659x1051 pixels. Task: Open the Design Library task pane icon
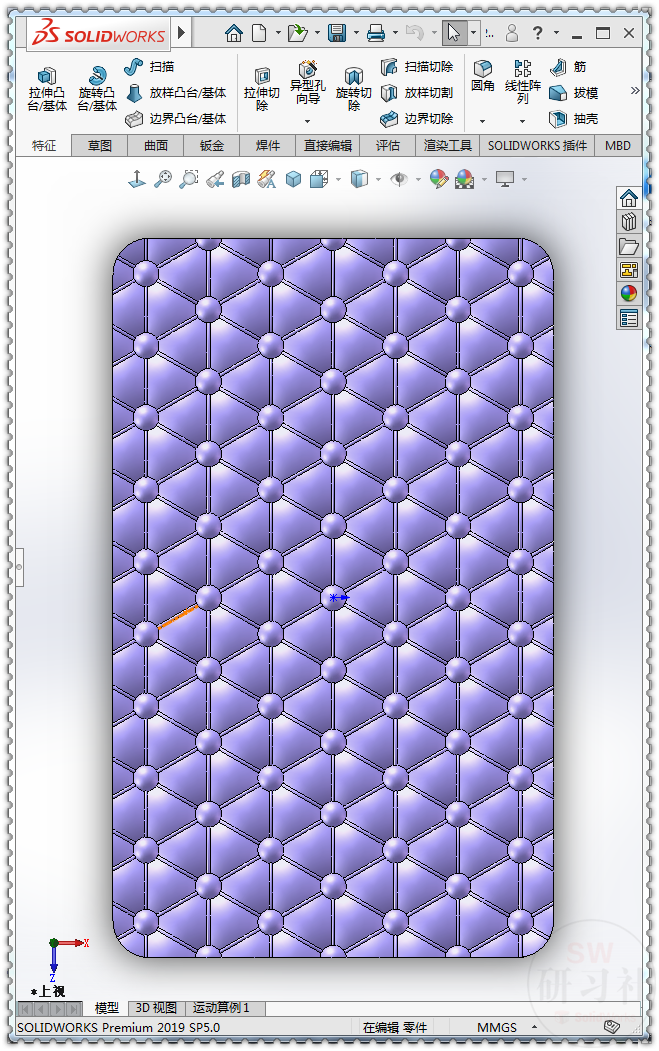tap(629, 222)
